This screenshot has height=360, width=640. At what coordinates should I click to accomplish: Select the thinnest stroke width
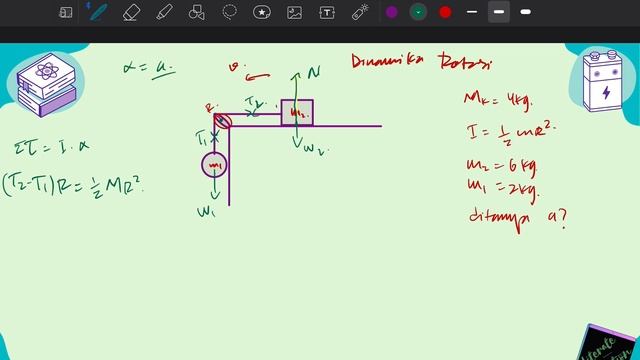472,12
